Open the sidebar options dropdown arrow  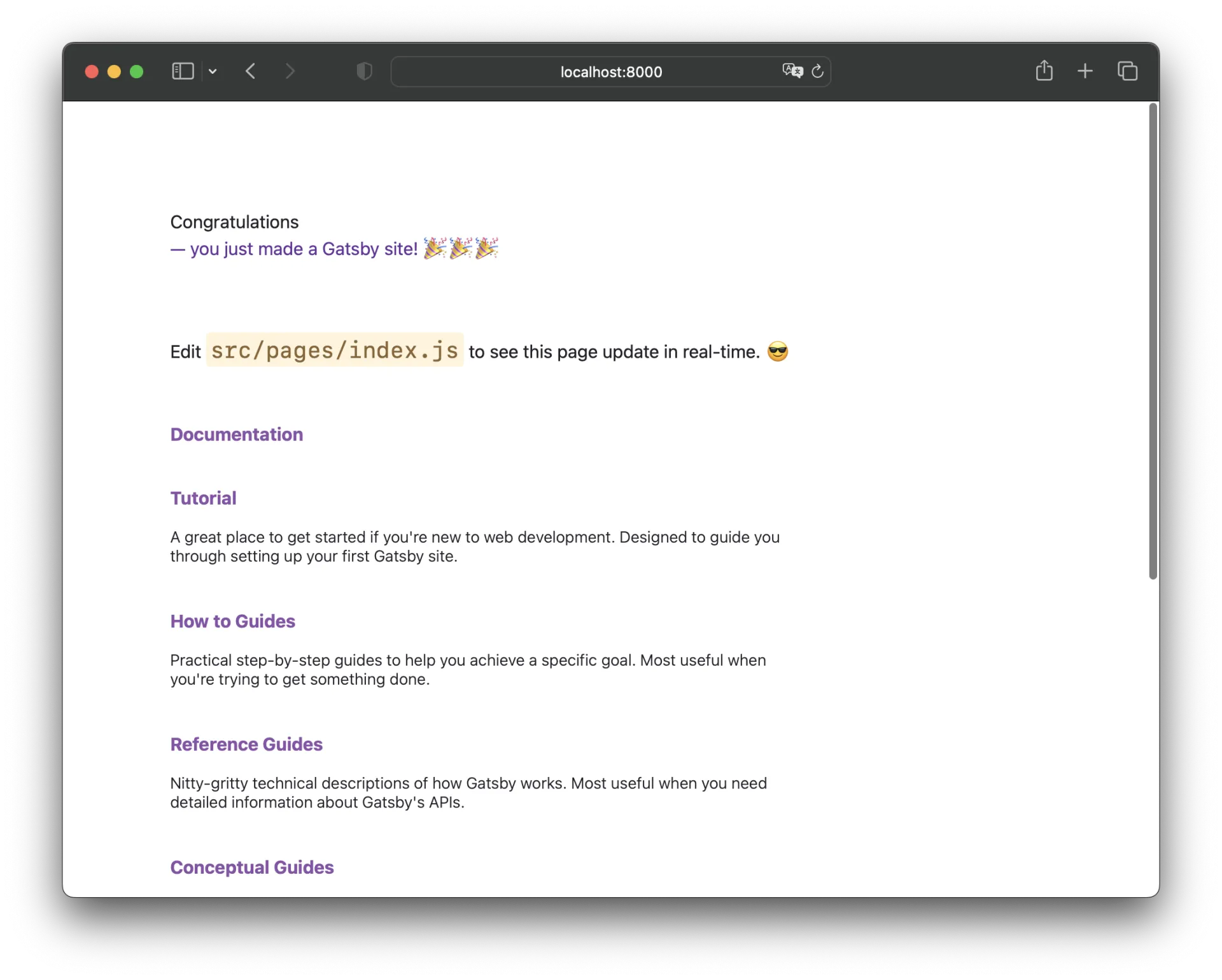click(x=213, y=71)
